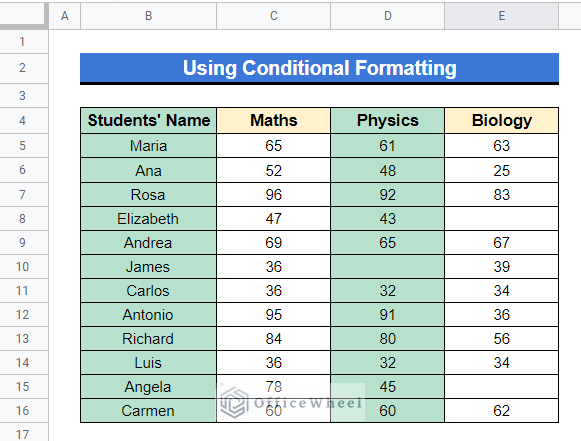This screenshot has height=441, width=581.
Task: Select row 10 header
Action: pyautogui.click(x=24, y=266)
